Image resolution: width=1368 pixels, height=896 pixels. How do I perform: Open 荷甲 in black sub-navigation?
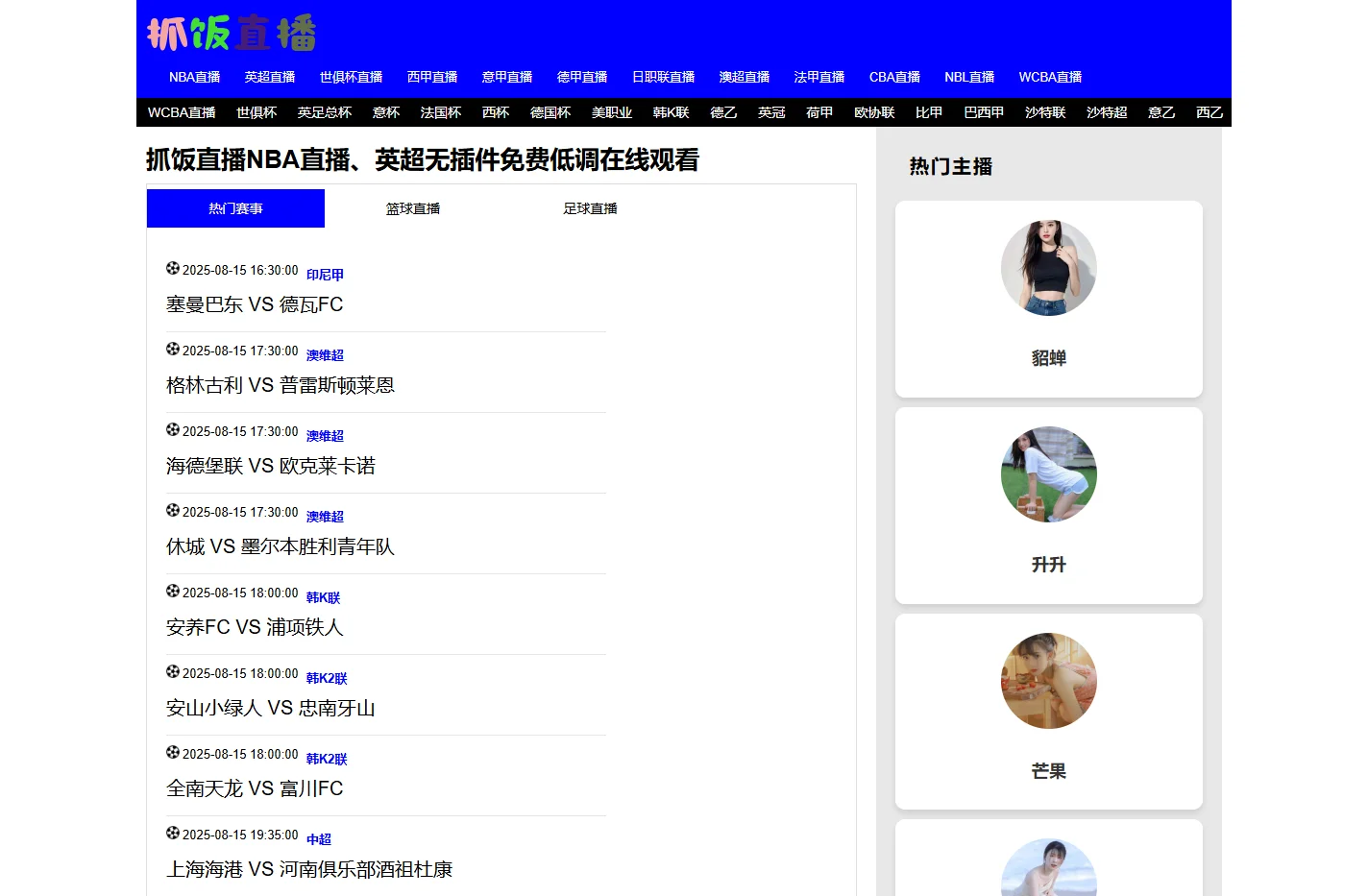[x=819, y=112]
